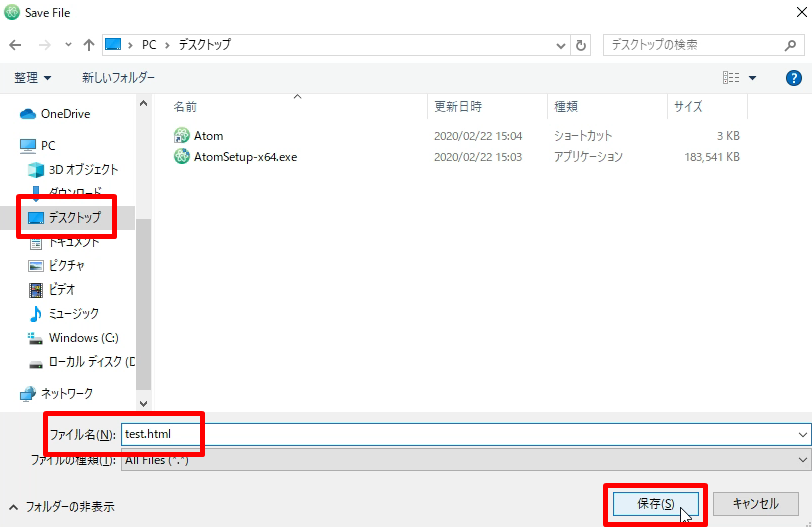Expand the address bar history dropdown
This screenshot has width=812, height=527.
point(562,45)
